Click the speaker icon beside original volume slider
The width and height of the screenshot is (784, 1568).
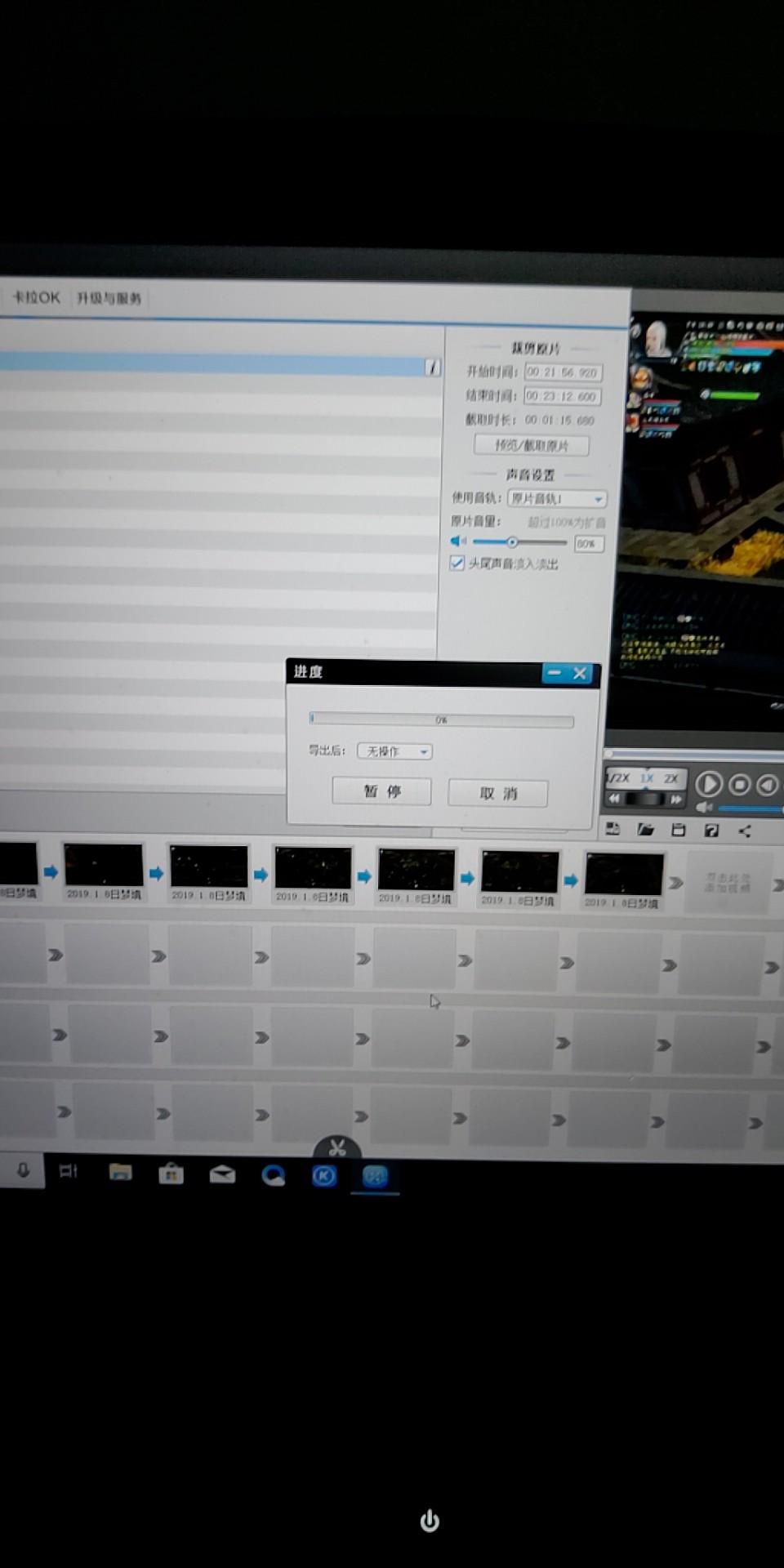click(458, 541)
